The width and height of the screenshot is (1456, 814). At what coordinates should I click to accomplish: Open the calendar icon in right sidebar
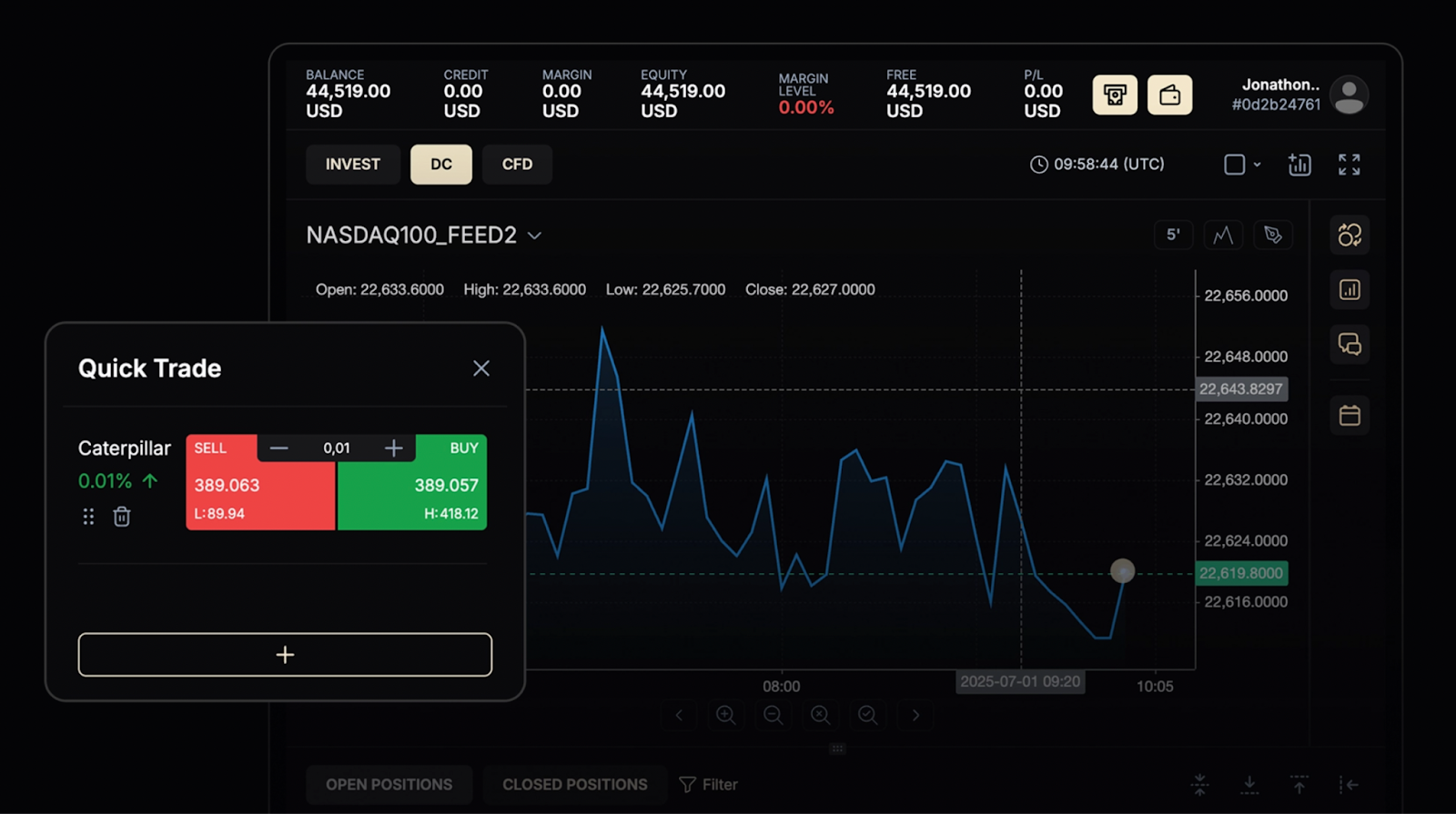coord(1350,416)
